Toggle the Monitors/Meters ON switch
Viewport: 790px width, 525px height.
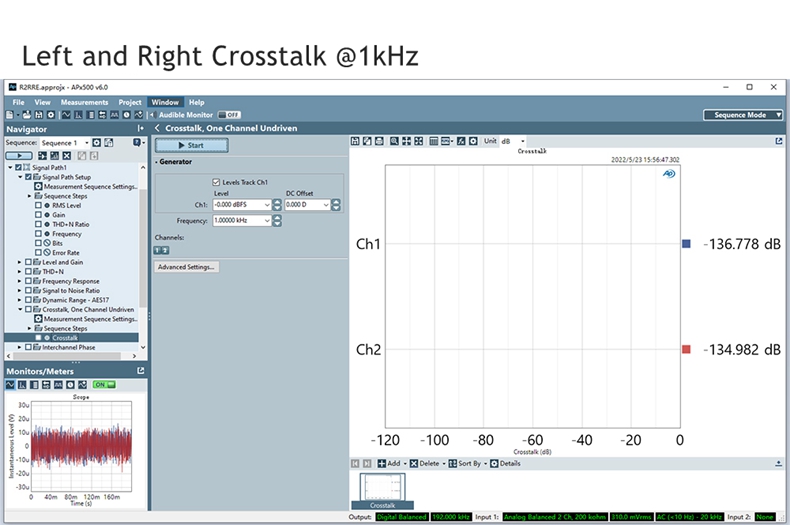click(x=105, y=384)
